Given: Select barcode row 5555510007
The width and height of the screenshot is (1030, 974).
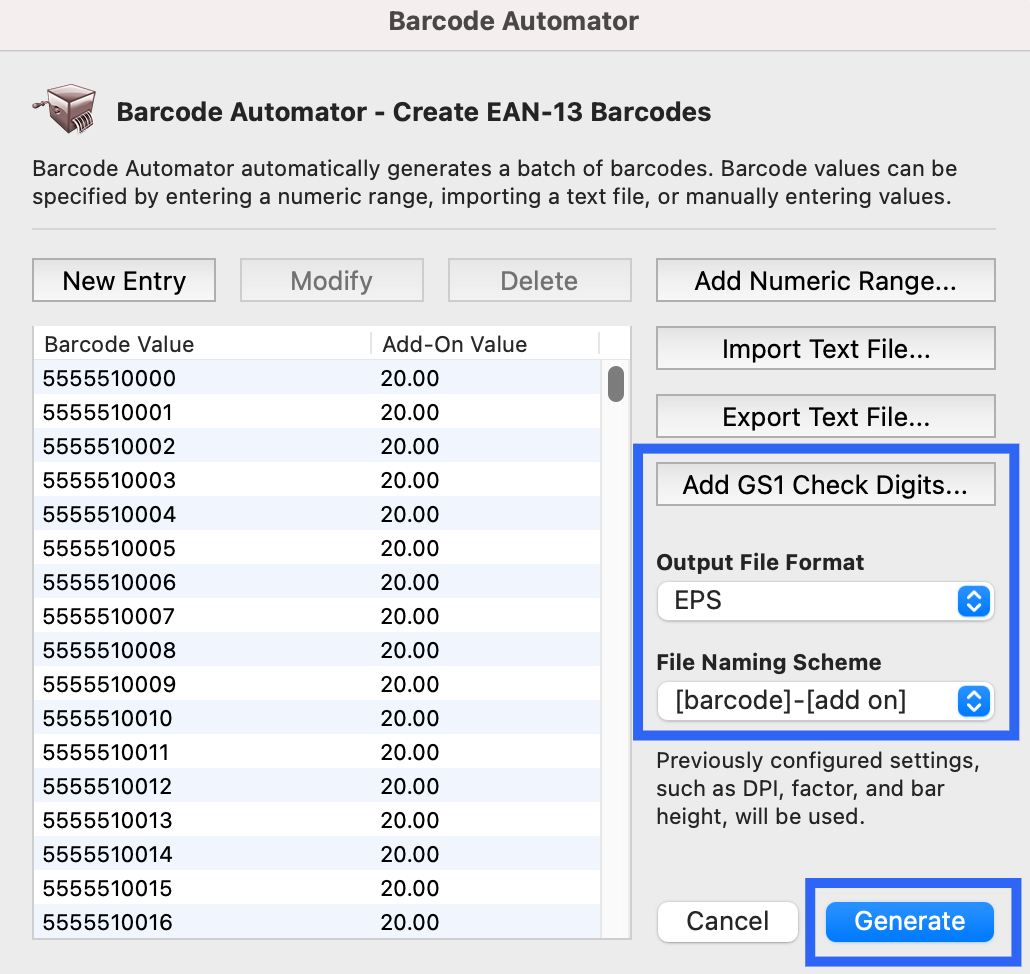Looking at the screenshot, I should pyautogui.click(x=317, y=616).
